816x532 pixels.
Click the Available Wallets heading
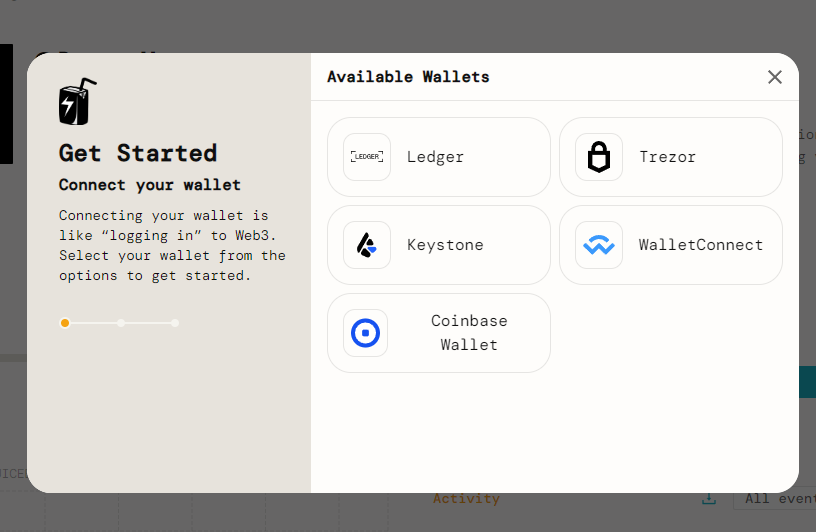[x=408, y=77]
